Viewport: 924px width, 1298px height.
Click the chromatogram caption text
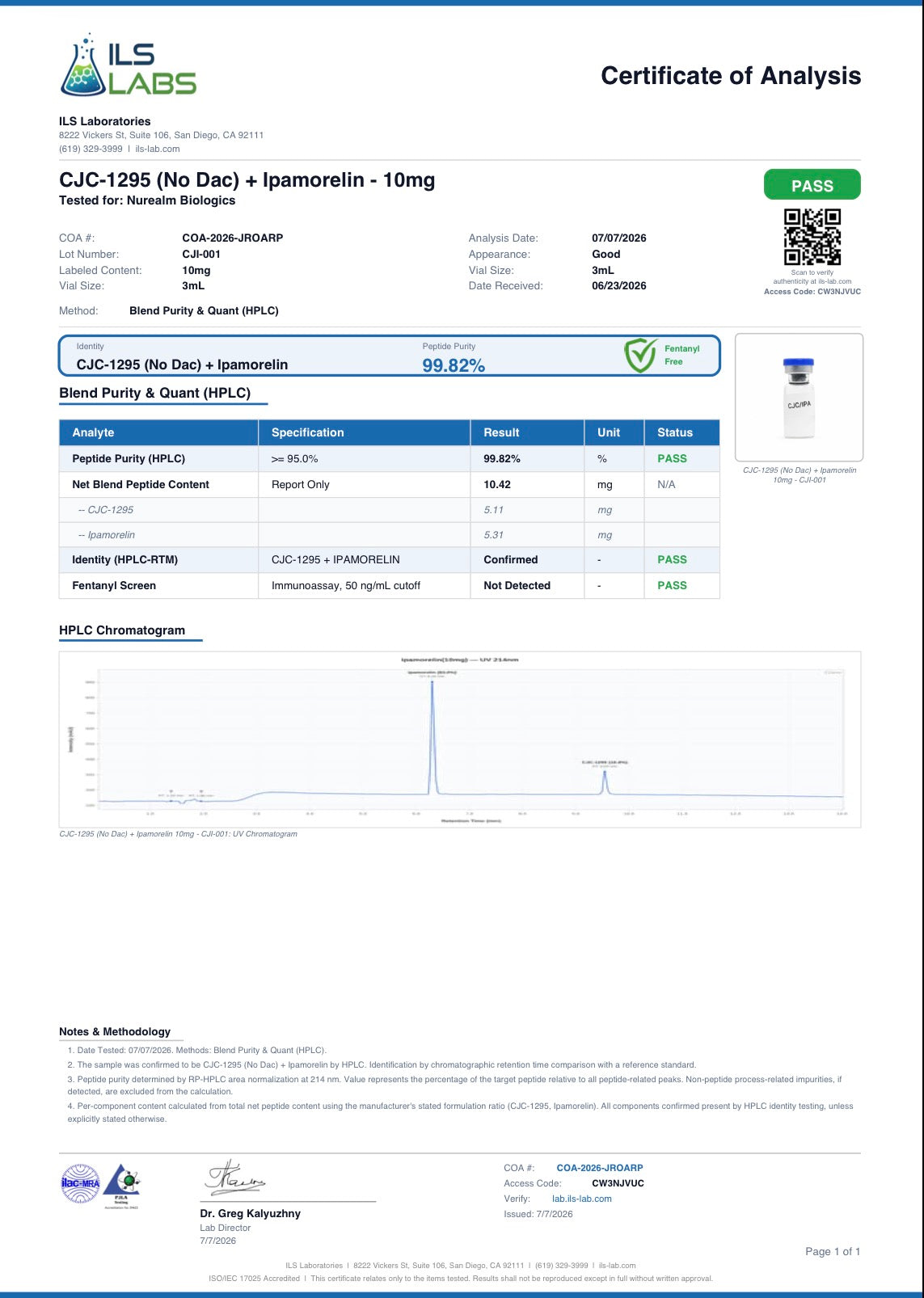178,834
